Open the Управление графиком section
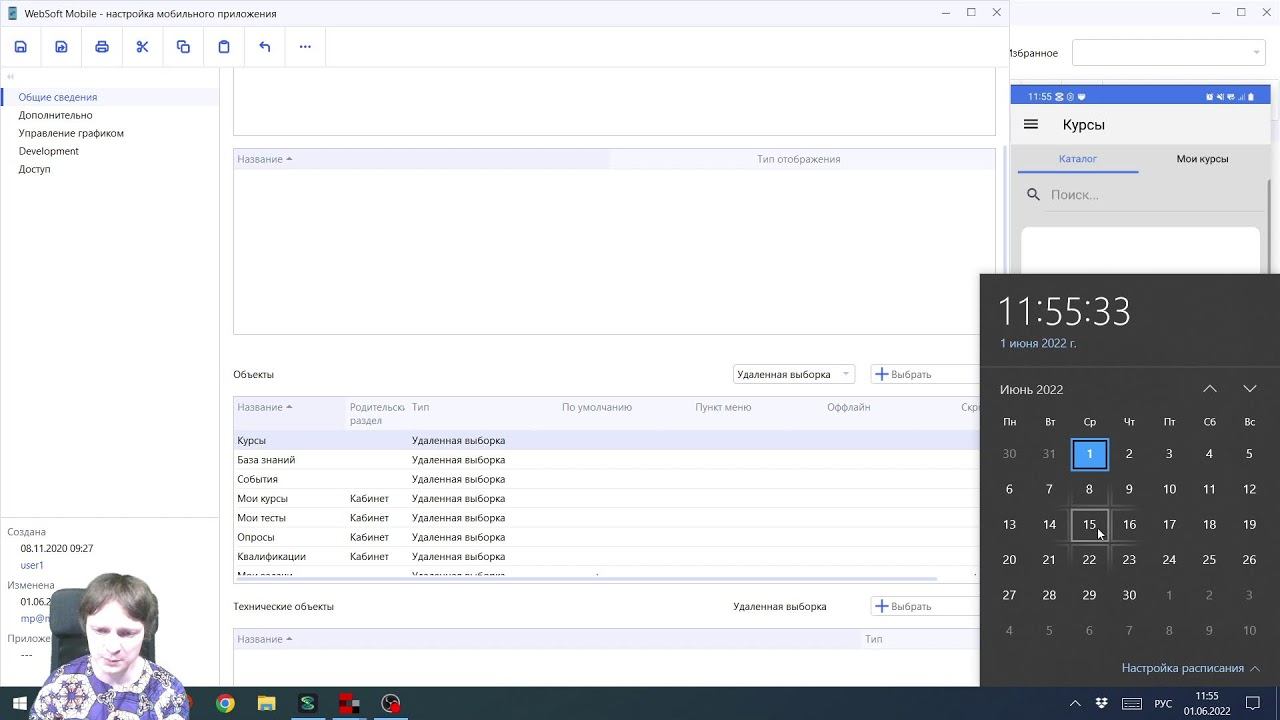This screenshot has height=720, width=1280. pos(71,133)
